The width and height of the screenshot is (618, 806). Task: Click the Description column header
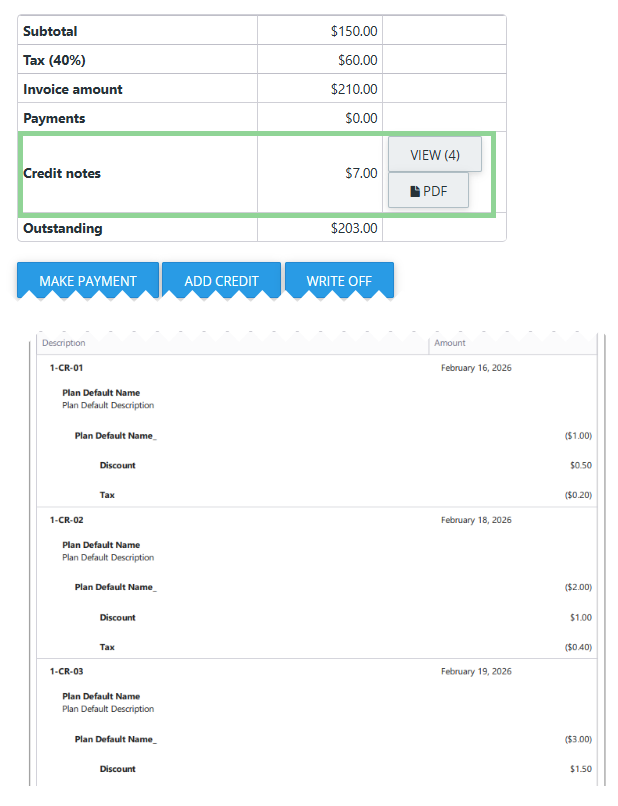coord(64,343)
